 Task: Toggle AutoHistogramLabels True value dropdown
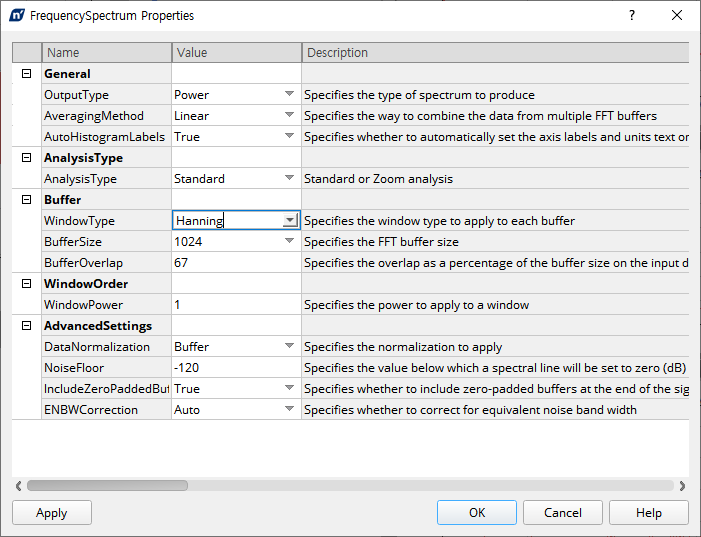click(x=289, y=136)
